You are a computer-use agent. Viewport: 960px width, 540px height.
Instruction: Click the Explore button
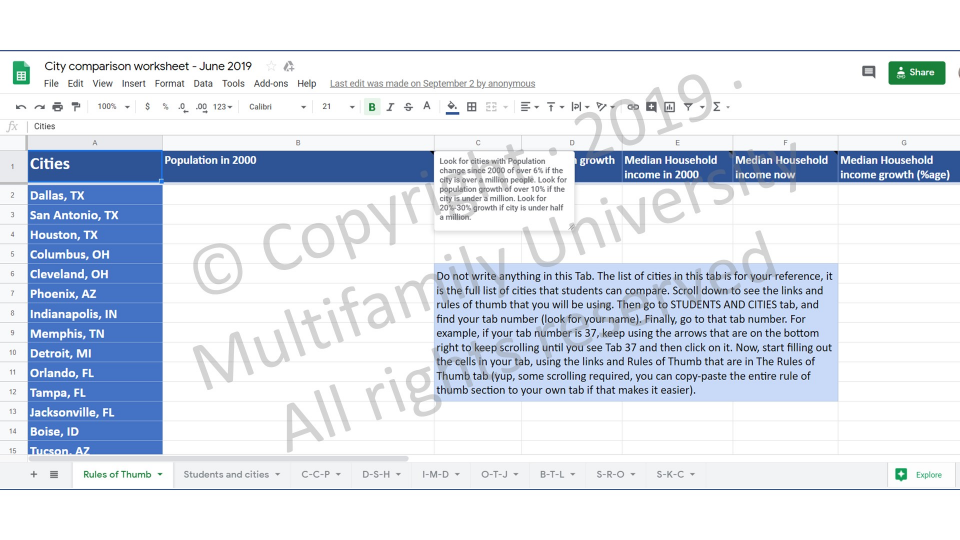point(920,474)
